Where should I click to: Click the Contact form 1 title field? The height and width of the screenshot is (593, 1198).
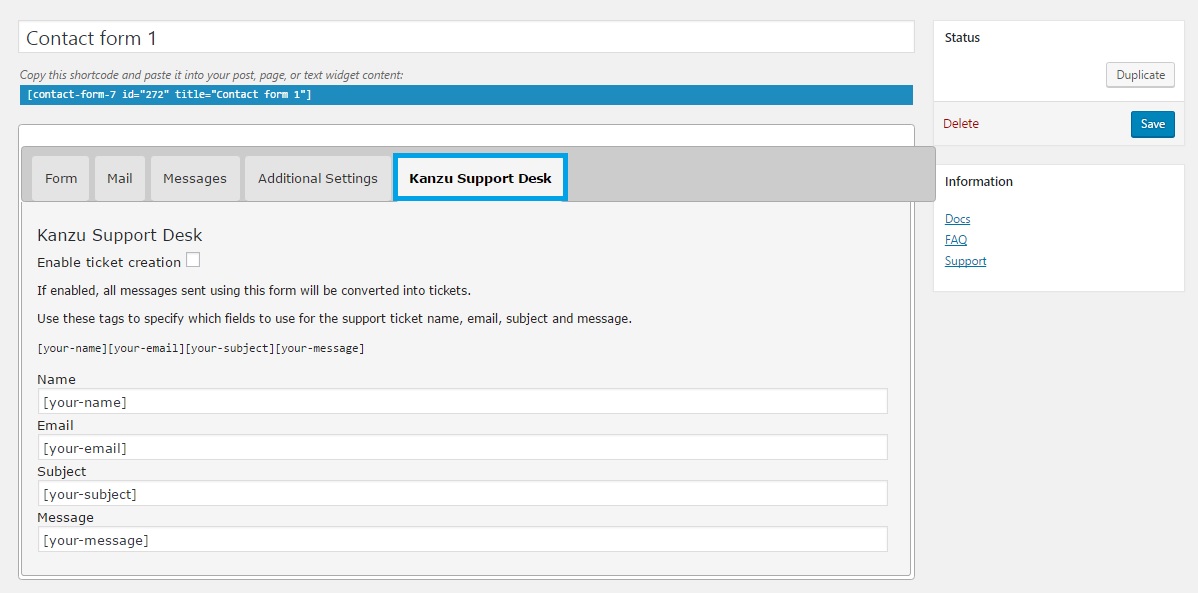click(466, 37)
